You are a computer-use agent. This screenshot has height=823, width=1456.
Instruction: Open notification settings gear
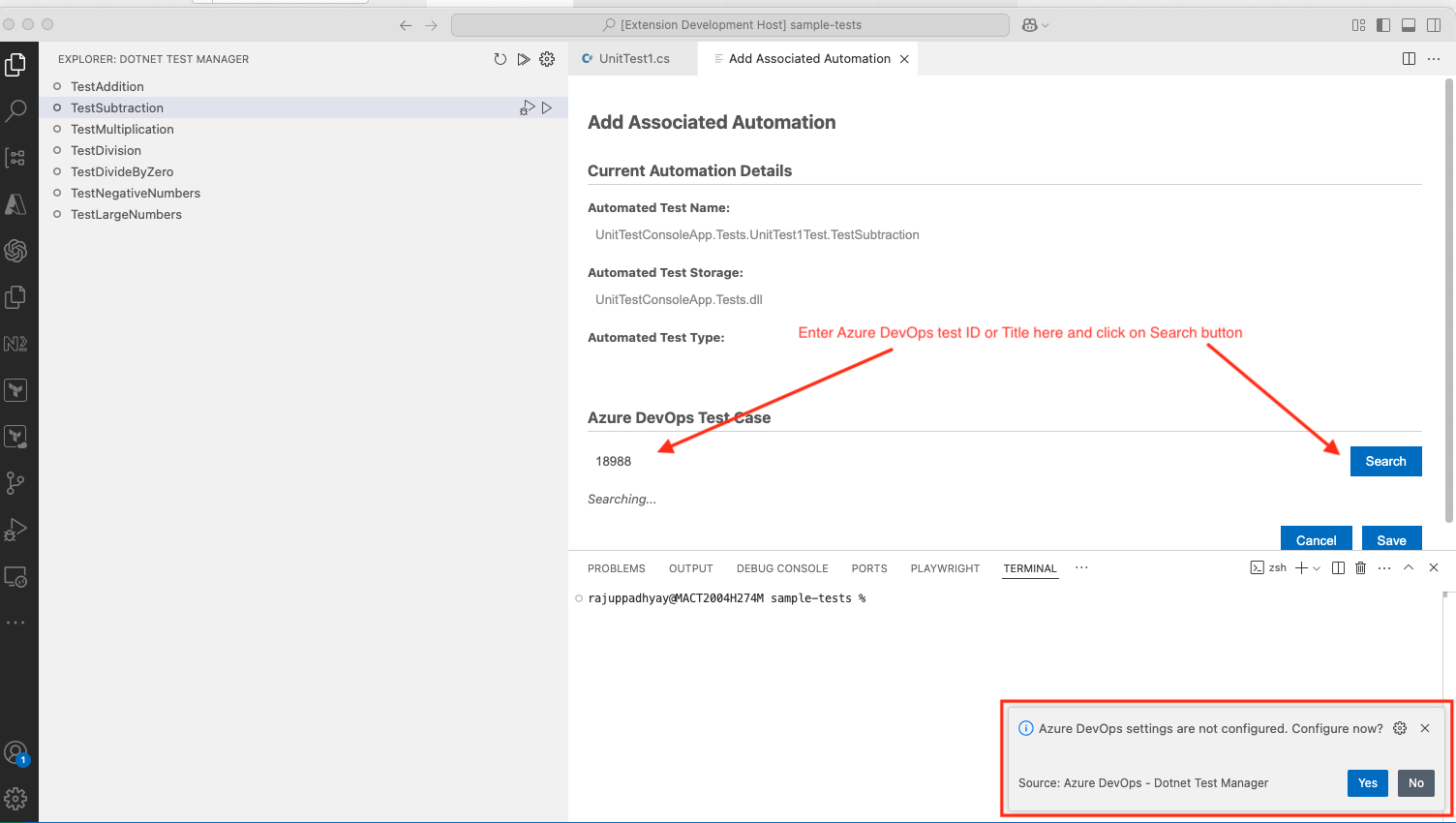coord(1400,728)
